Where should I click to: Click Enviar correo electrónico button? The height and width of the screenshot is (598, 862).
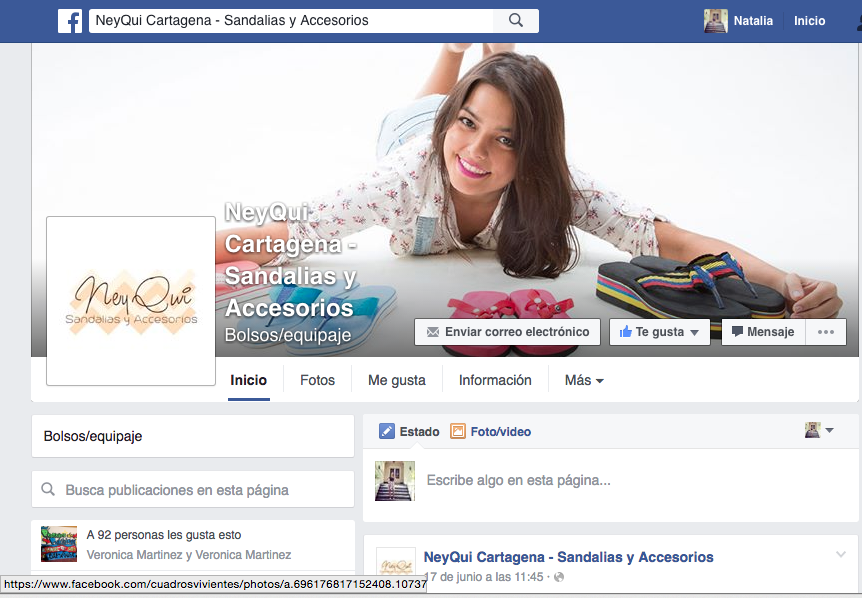click(x=507, y=332)
